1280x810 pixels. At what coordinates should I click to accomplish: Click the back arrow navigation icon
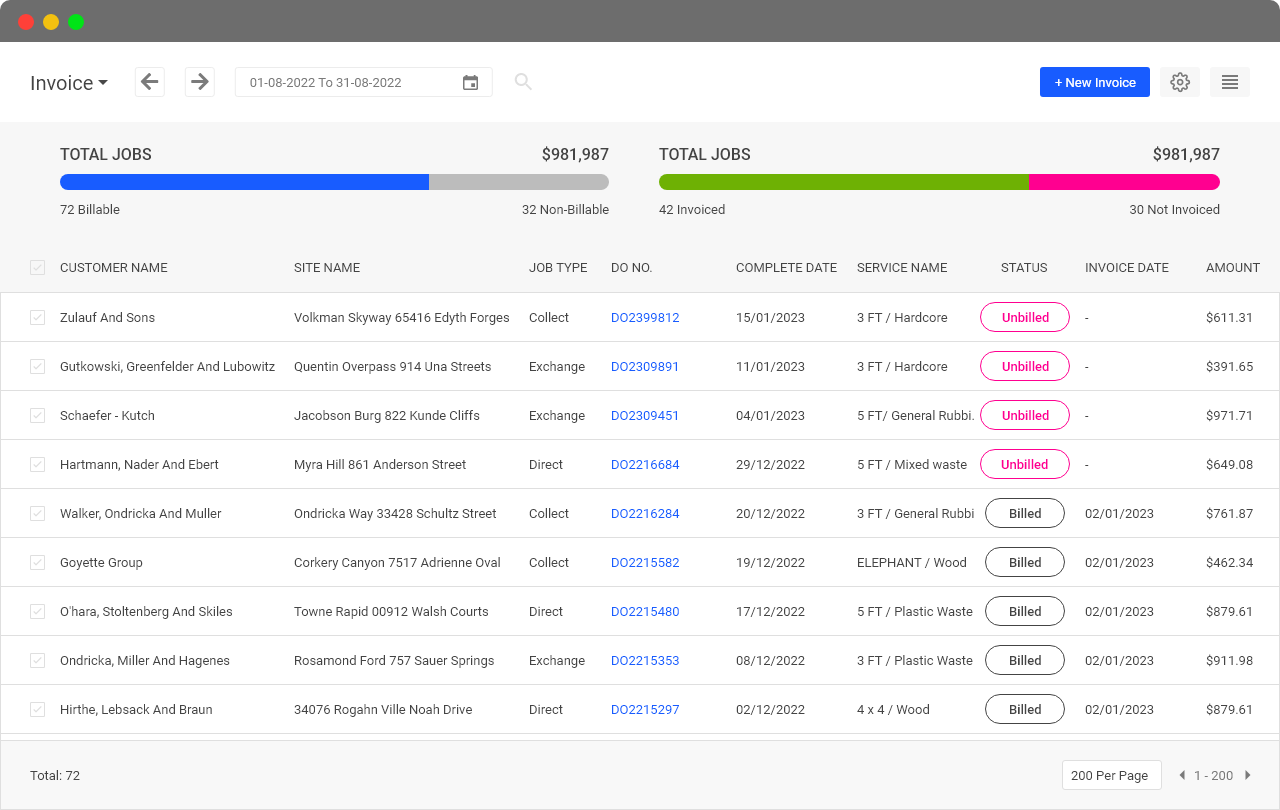150,82
